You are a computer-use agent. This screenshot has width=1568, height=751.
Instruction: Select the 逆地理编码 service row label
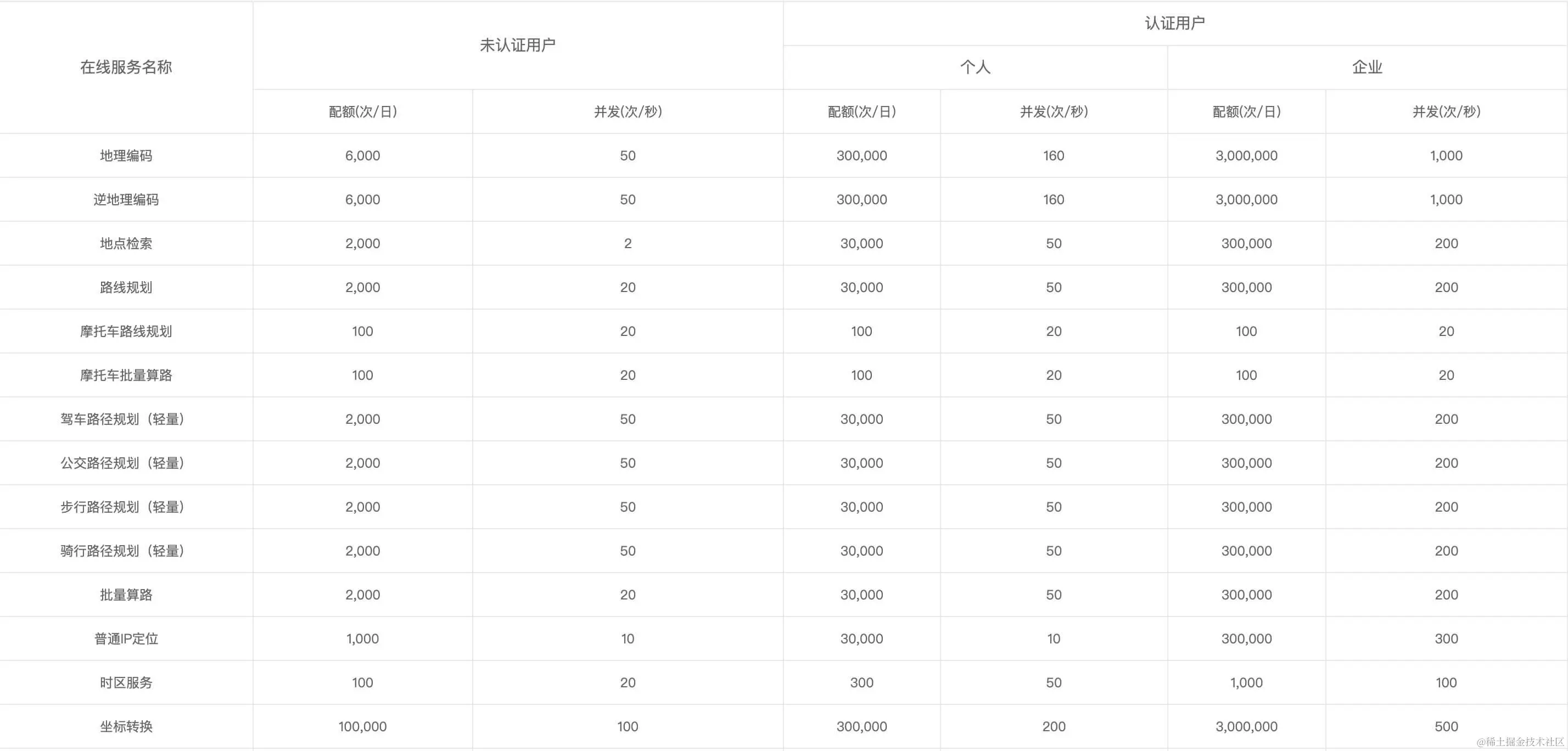(125, 199)
